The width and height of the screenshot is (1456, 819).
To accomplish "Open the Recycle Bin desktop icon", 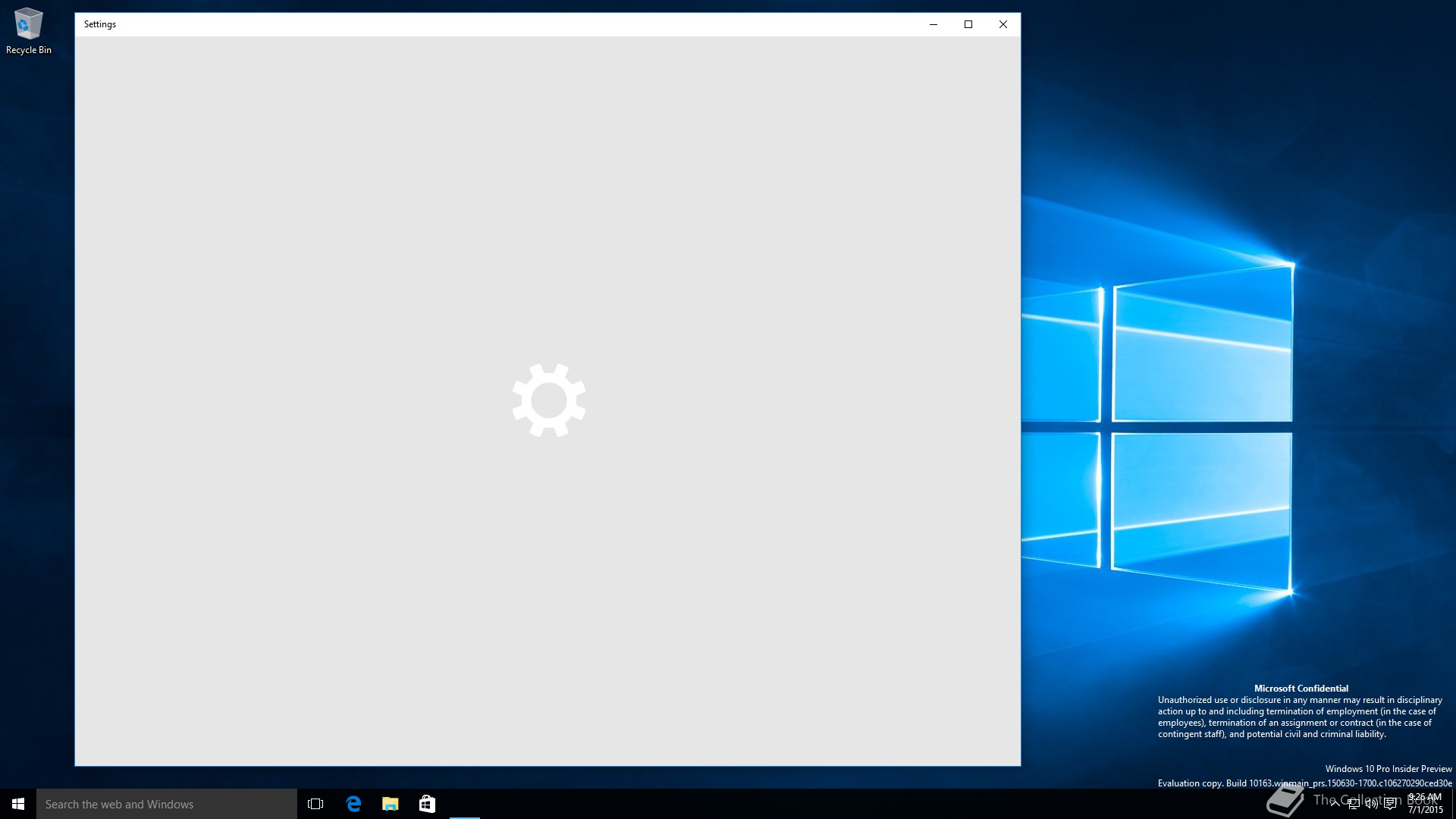I will [x=28, y=31].
